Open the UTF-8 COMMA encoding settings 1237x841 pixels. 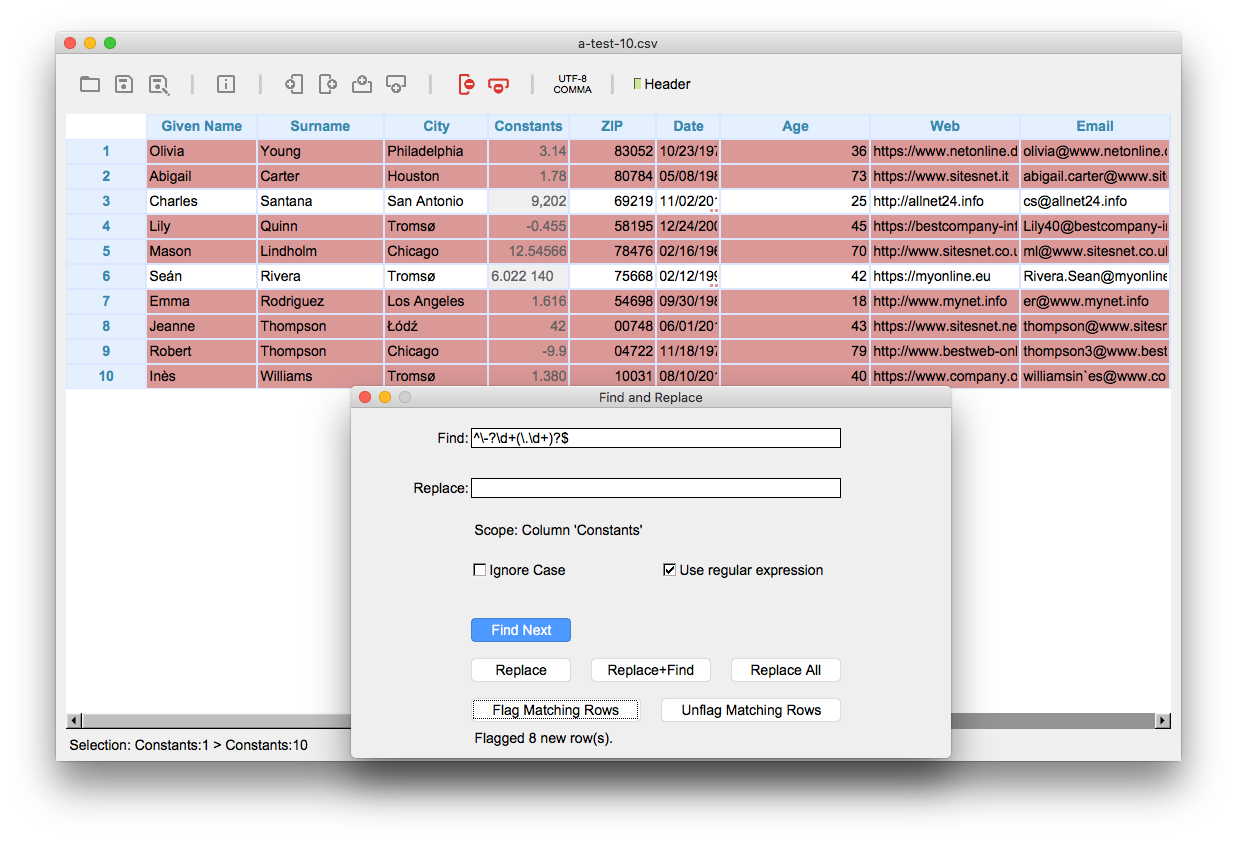pos(572,84)
